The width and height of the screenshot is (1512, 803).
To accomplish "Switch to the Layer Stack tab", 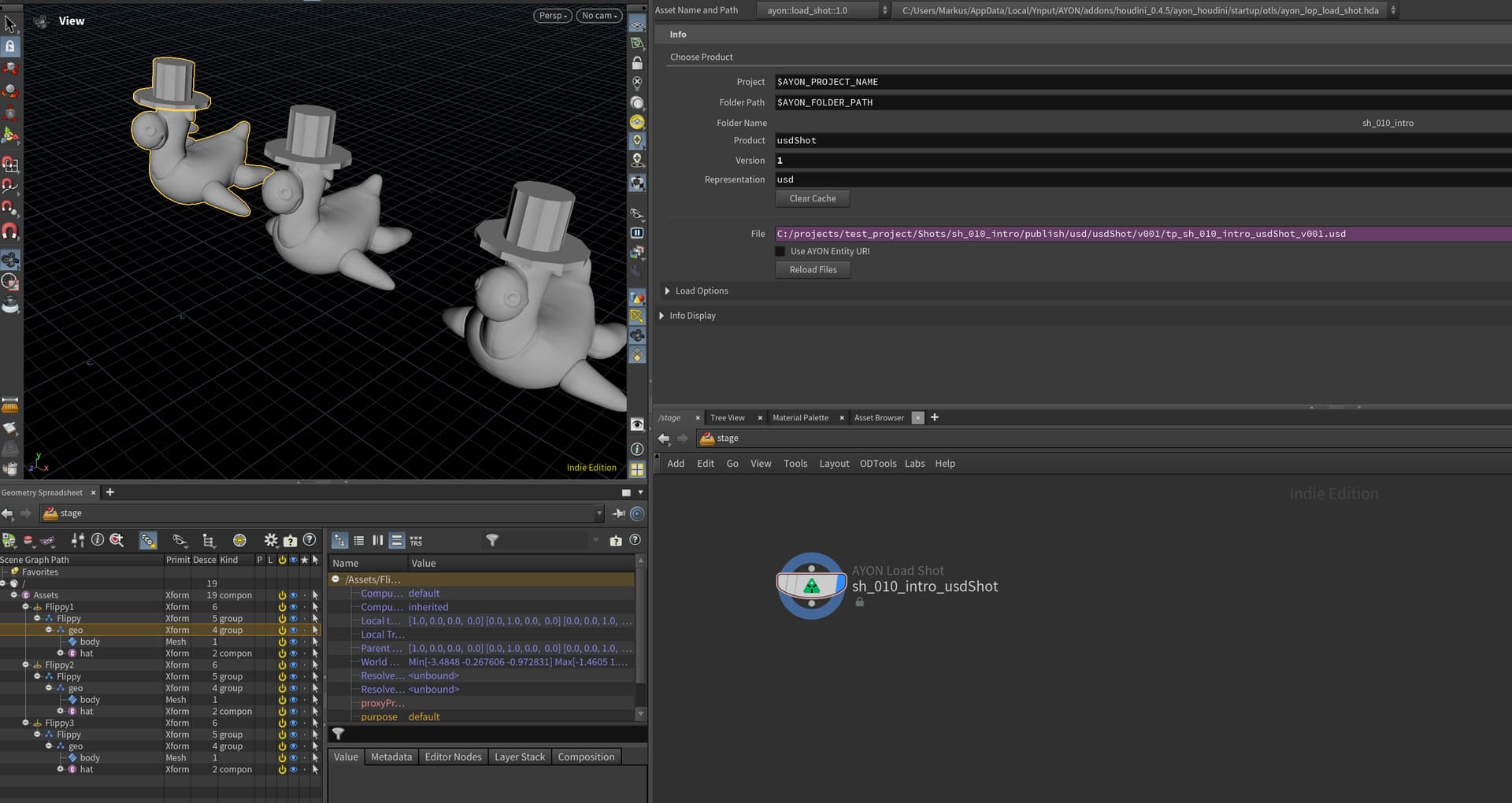I will click(x=520, y=757).
